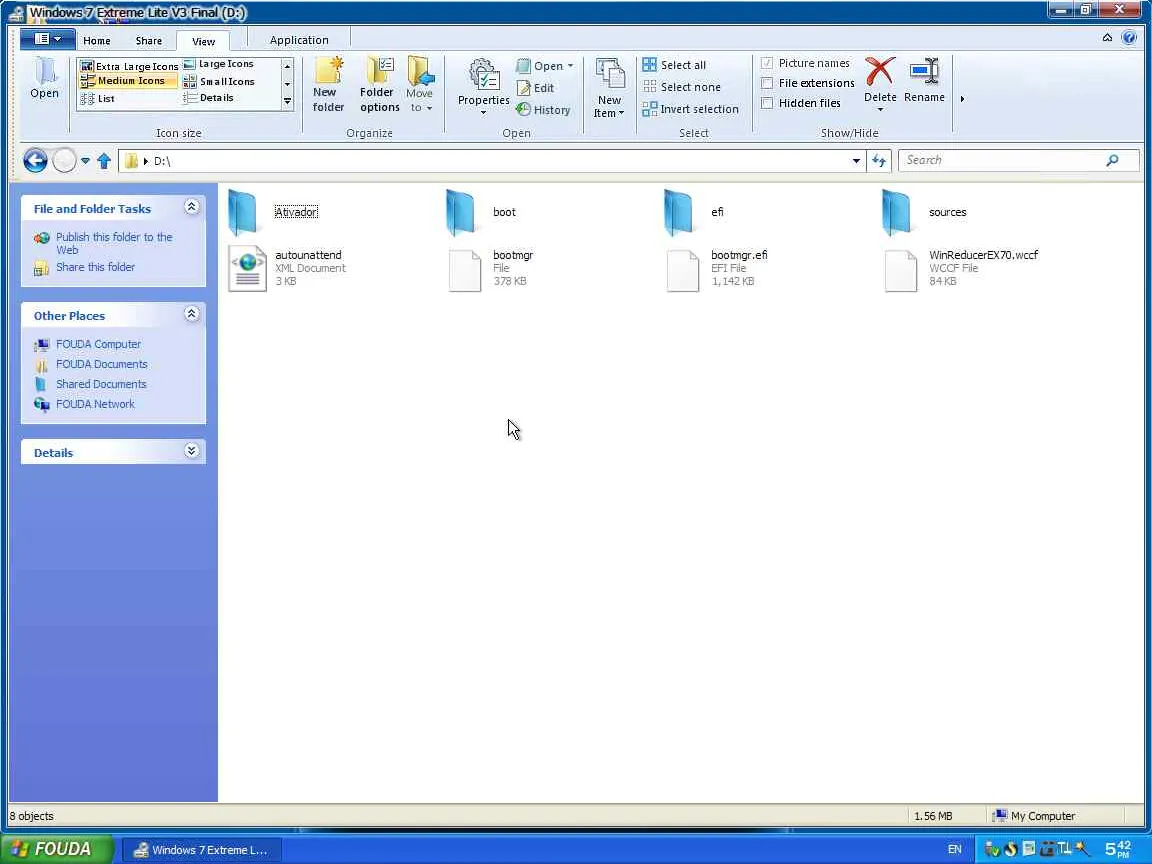Open the Application tab
The image size is (1152, 864).
pos(299,40)
